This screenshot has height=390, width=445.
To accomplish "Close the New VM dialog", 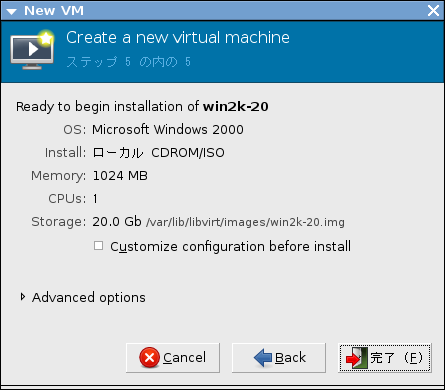I will click(x=433, y=11).
